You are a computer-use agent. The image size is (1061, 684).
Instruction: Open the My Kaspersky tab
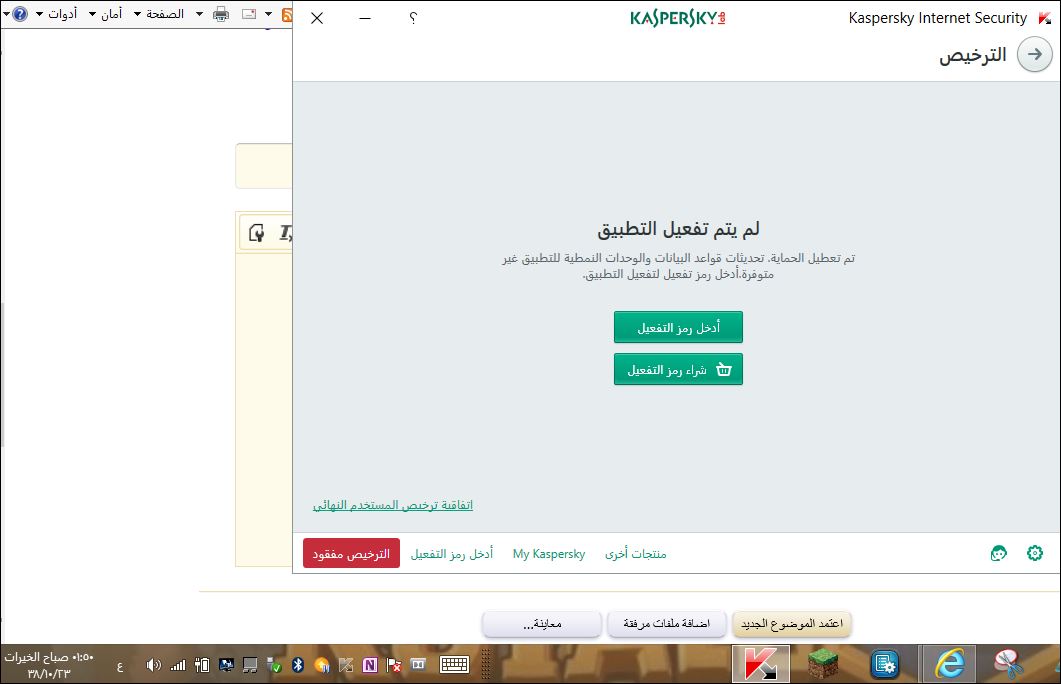click(549, 554)
